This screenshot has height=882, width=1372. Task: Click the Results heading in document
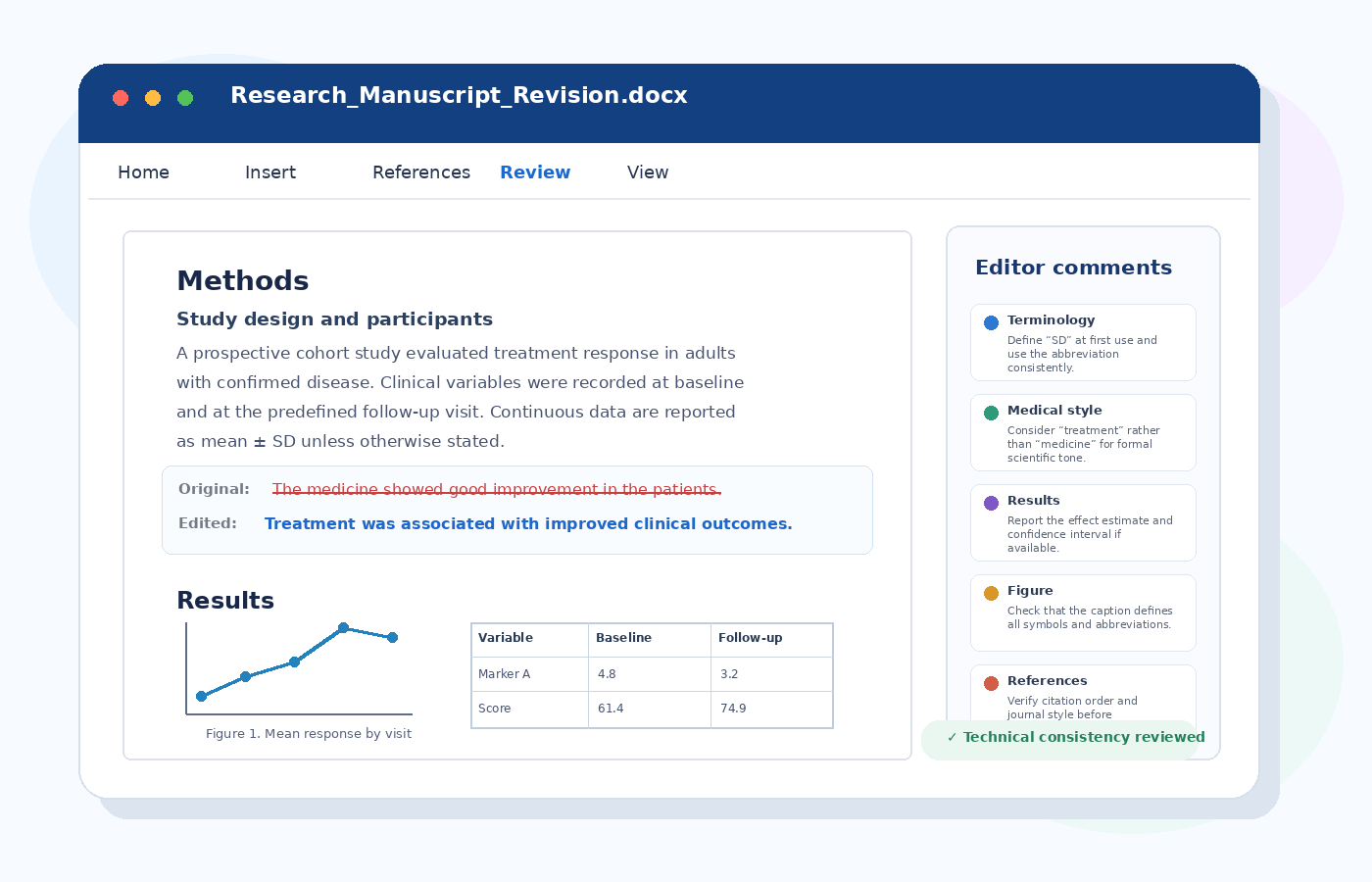225,601
